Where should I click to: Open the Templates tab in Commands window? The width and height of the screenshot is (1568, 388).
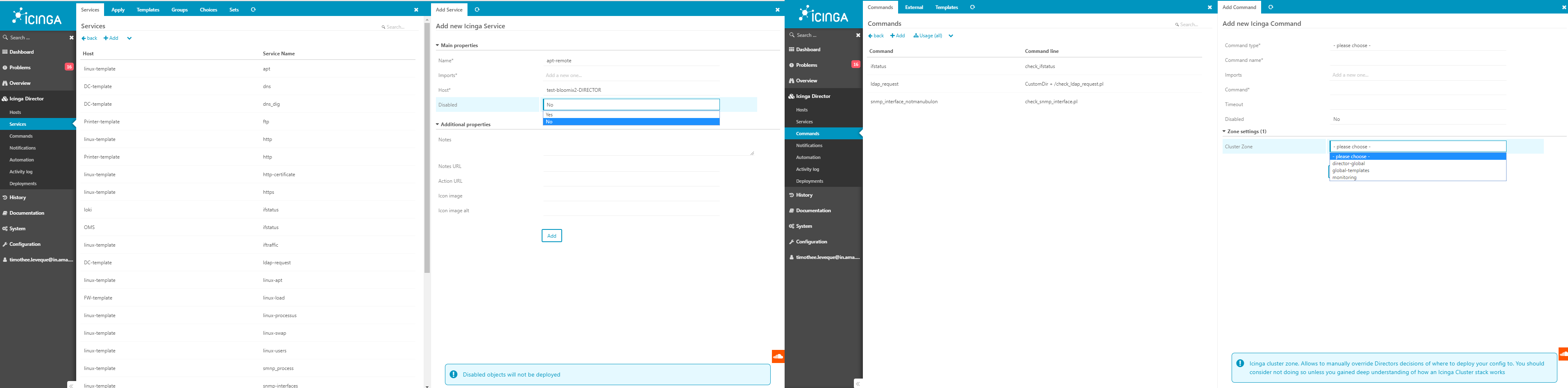click(x=946, y=7)
